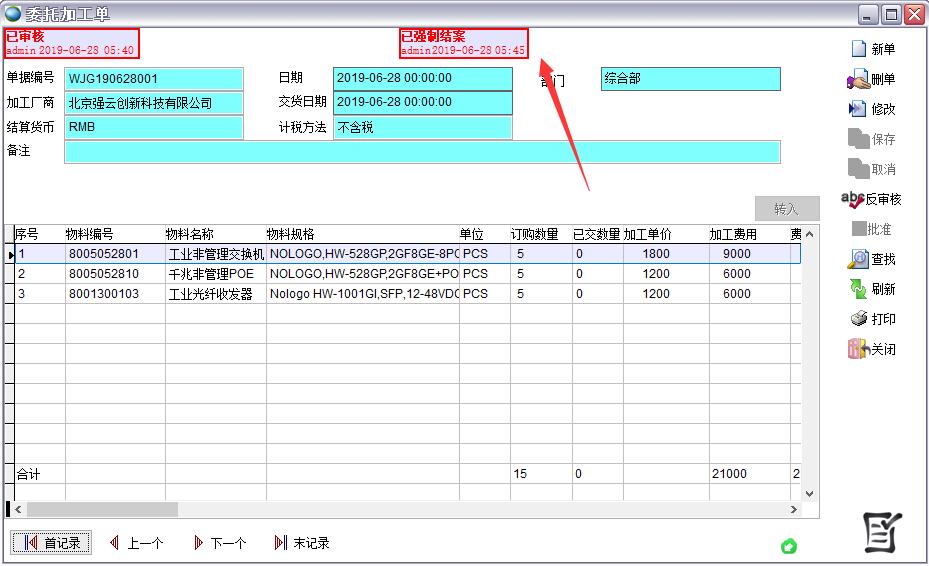This screenshot has width=929, height=566.
Task: Go to 上一个 (previous record)
Action: [136, 543]
